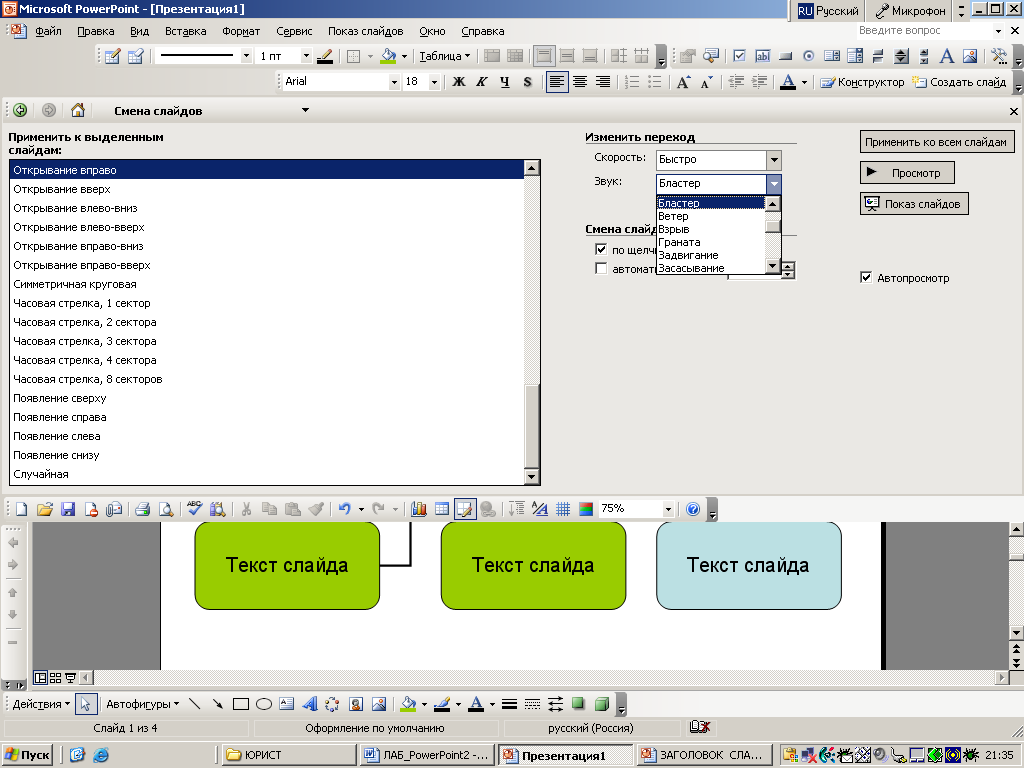Open Shadow style icon in drawing toolbar
The height and width of the screenshot is (768, 1024).
(x=578, y=704)
